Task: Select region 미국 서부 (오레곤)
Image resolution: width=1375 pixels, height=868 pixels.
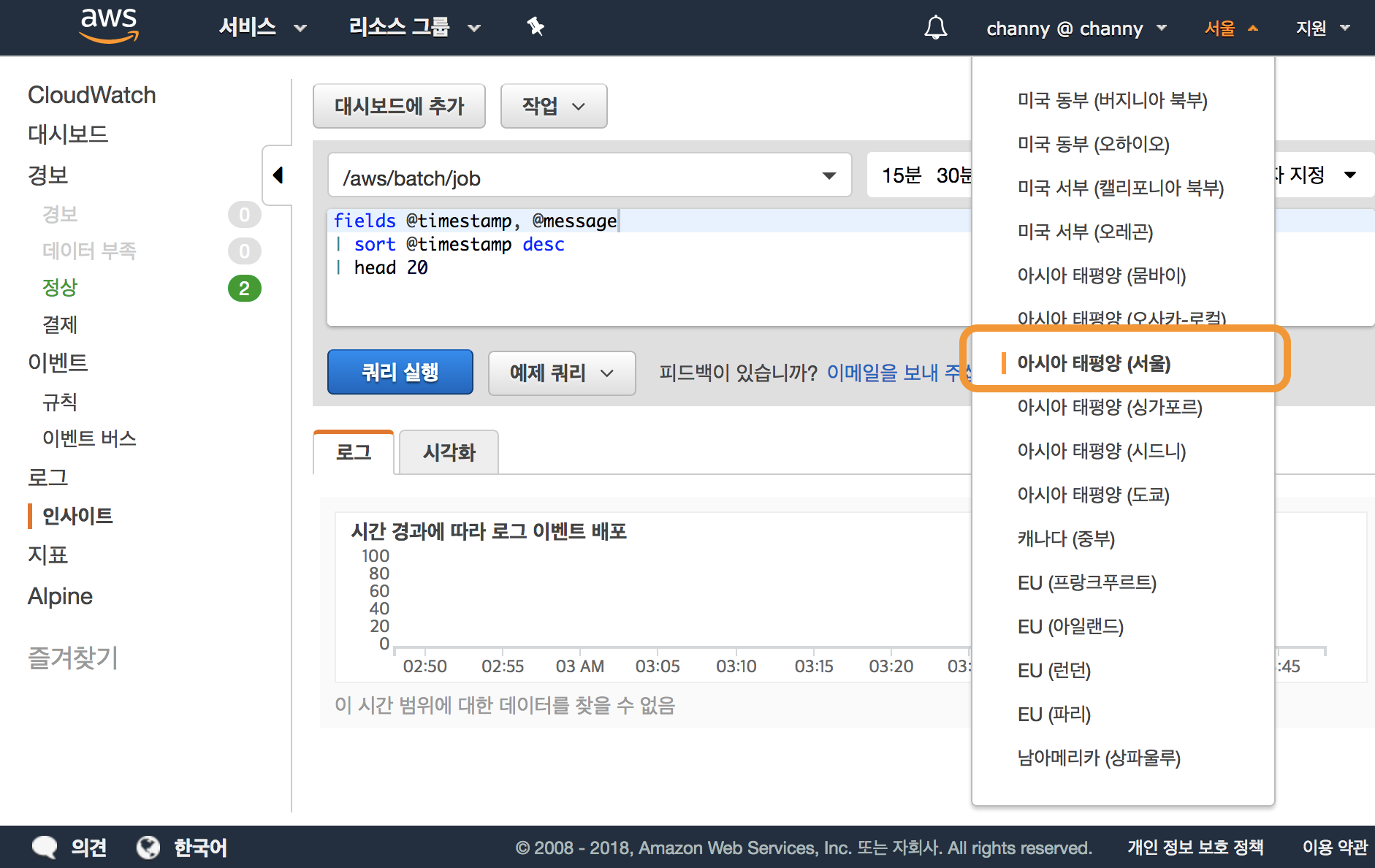Action: click(1085, 232)
